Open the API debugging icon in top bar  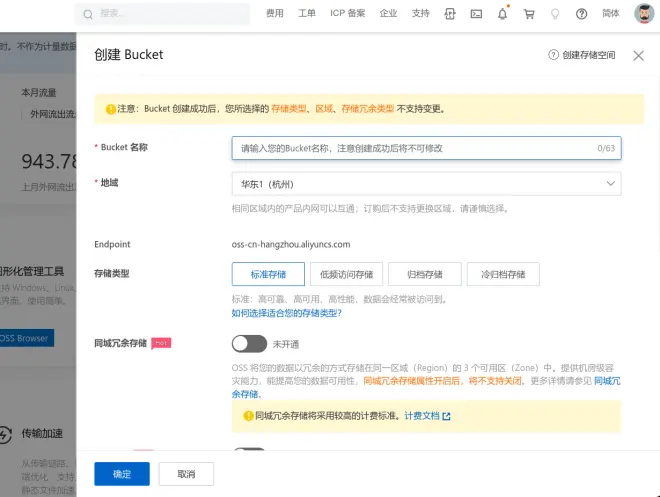pyautogui.click(x=450, y=14)
